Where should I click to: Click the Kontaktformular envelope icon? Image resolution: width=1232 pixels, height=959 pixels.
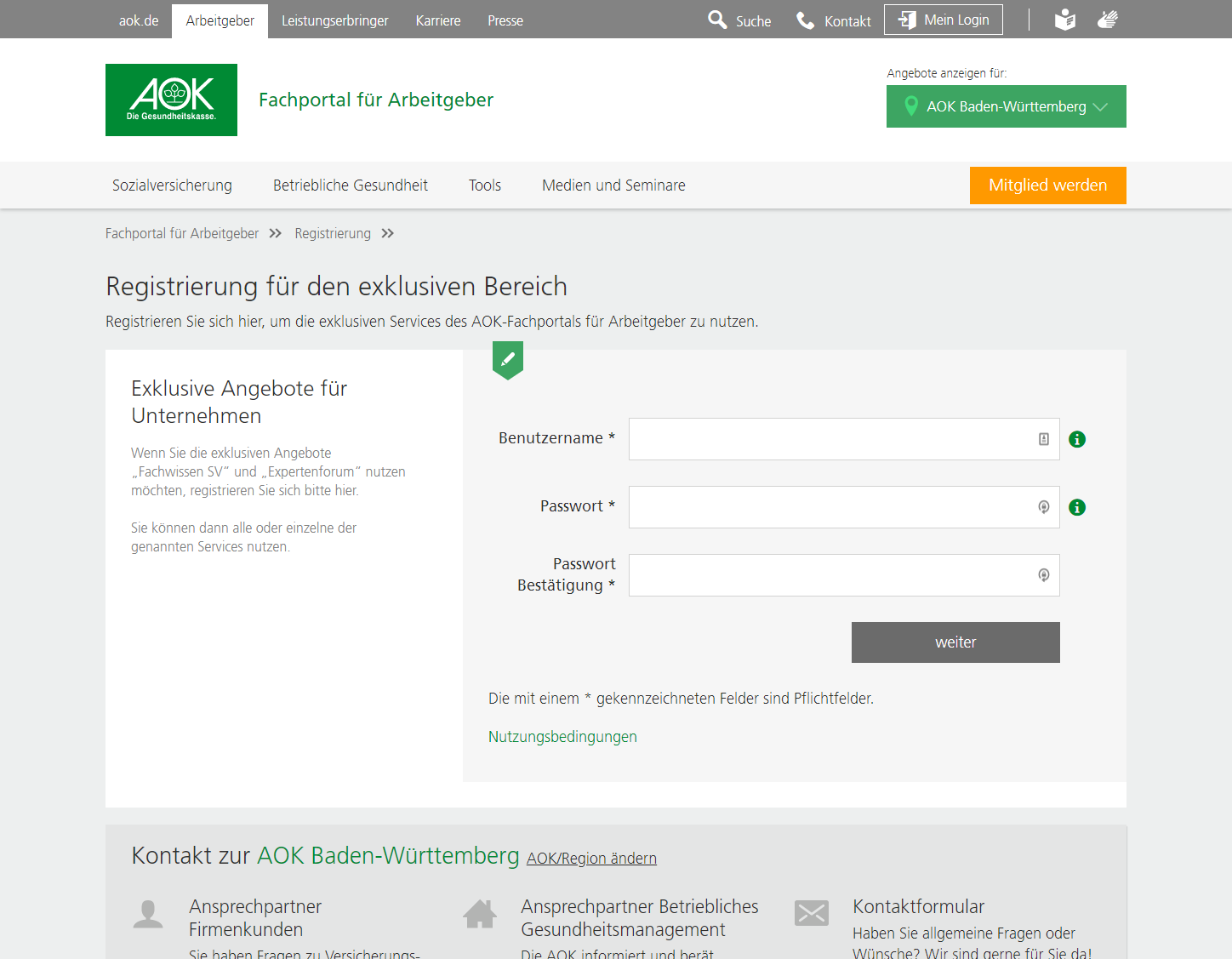point(812,913)
